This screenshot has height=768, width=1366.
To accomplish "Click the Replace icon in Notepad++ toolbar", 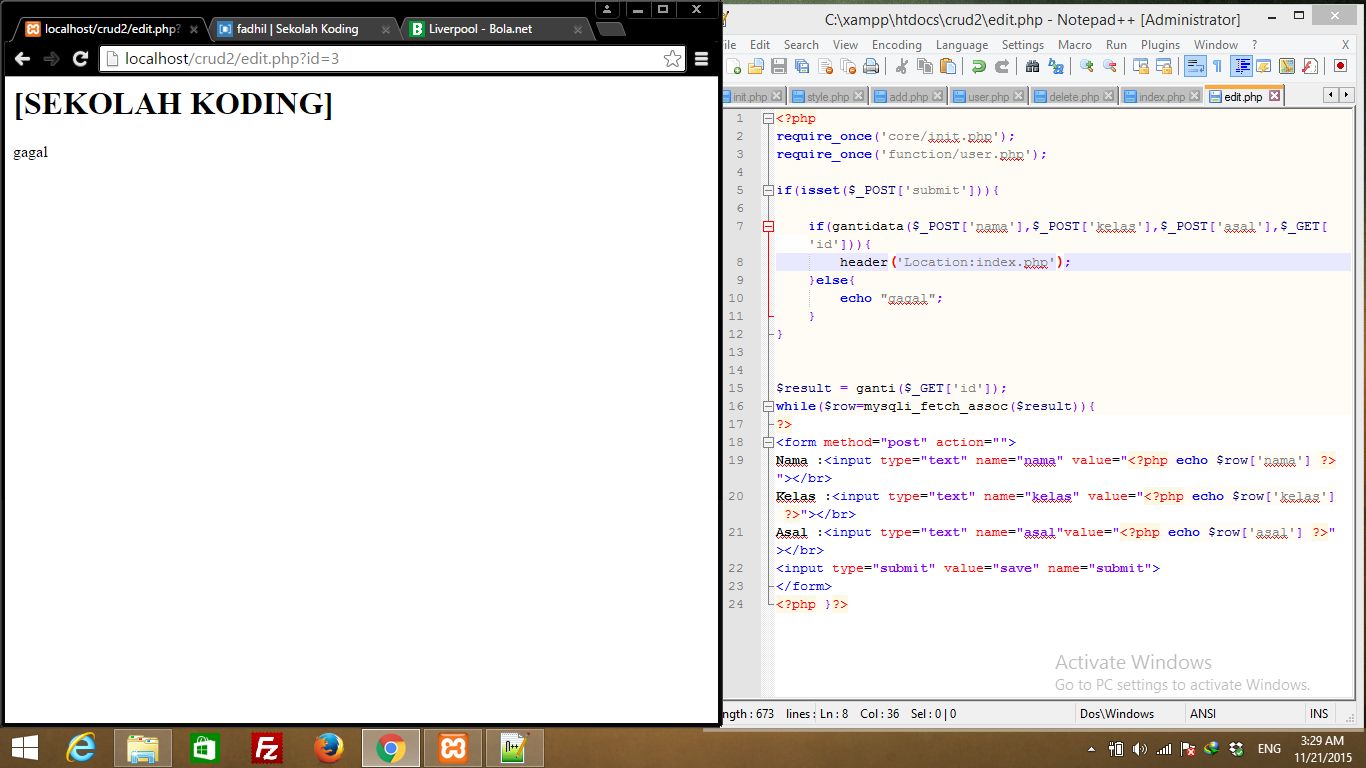I will pos(1056,66).
